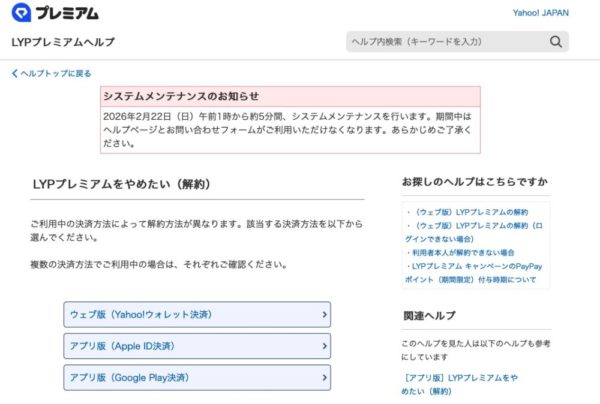Return via ヘルプトップに戻る link
Image resolution: width=600 pixels, height=404 pixels.
55,73
